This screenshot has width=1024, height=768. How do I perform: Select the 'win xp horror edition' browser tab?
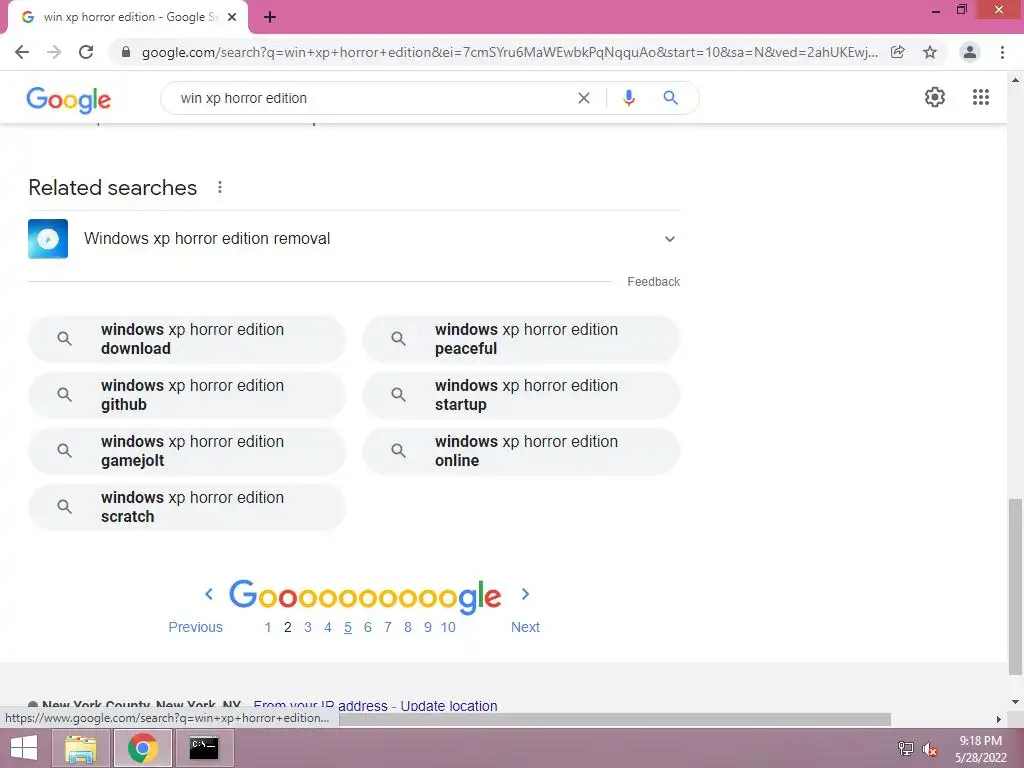click(128, 17)
